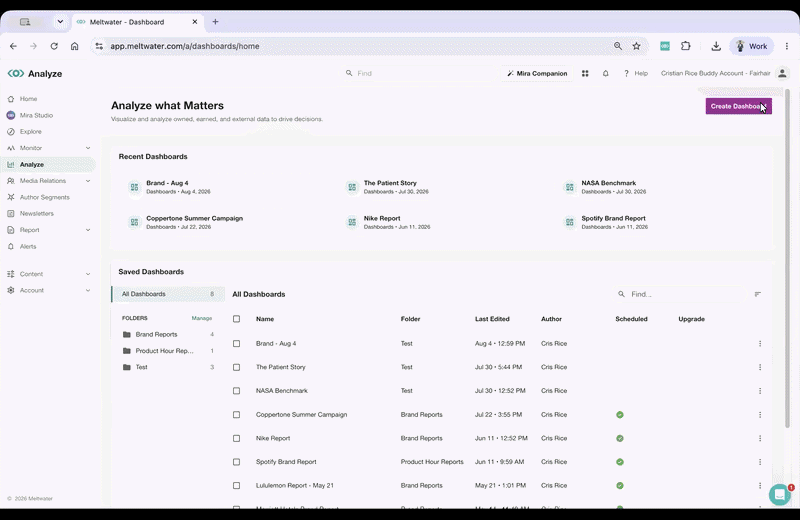The image size is (800, 520).
Task: Open more options for Brand - Aug 4 row
Action: 760,343
